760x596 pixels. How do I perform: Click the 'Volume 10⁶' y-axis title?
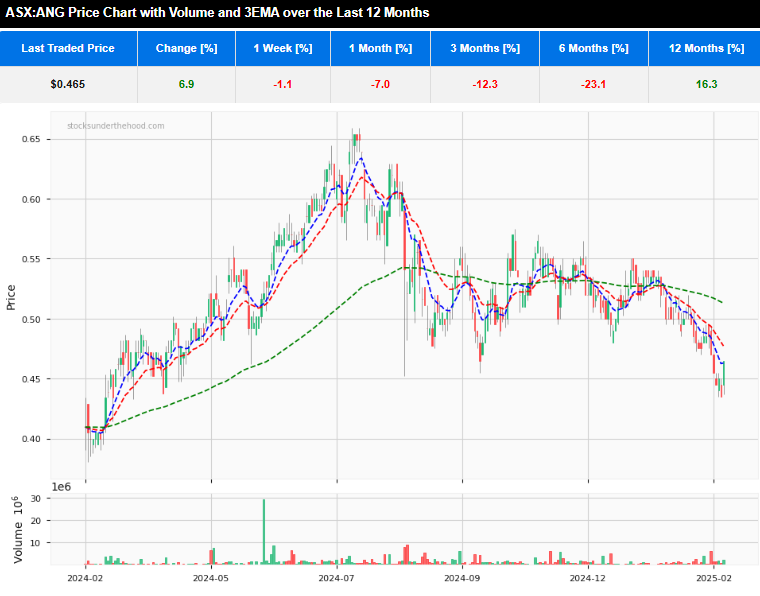pyautogui.click(x=17, y=530)
